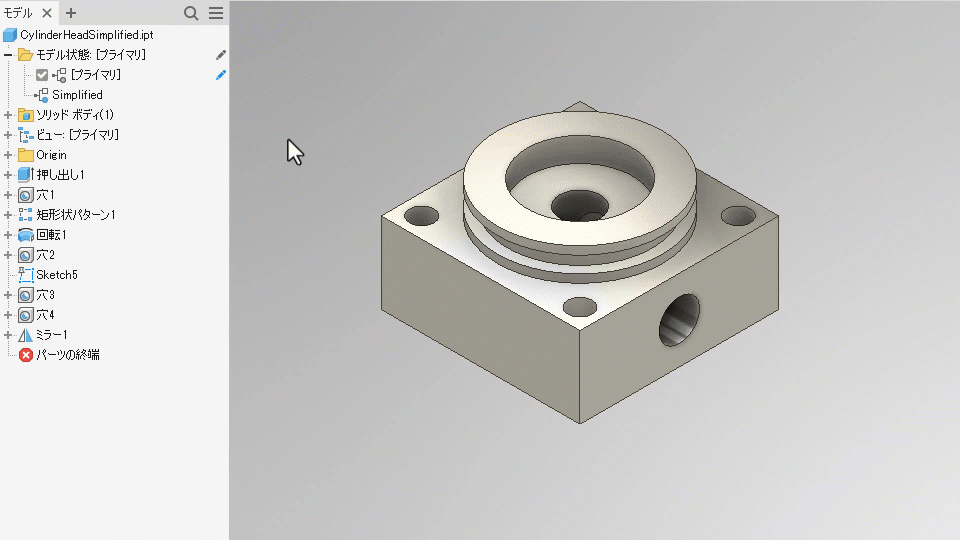Expand the 穴1 feature
Screen dimensions: 960x540
coord(8,195)
